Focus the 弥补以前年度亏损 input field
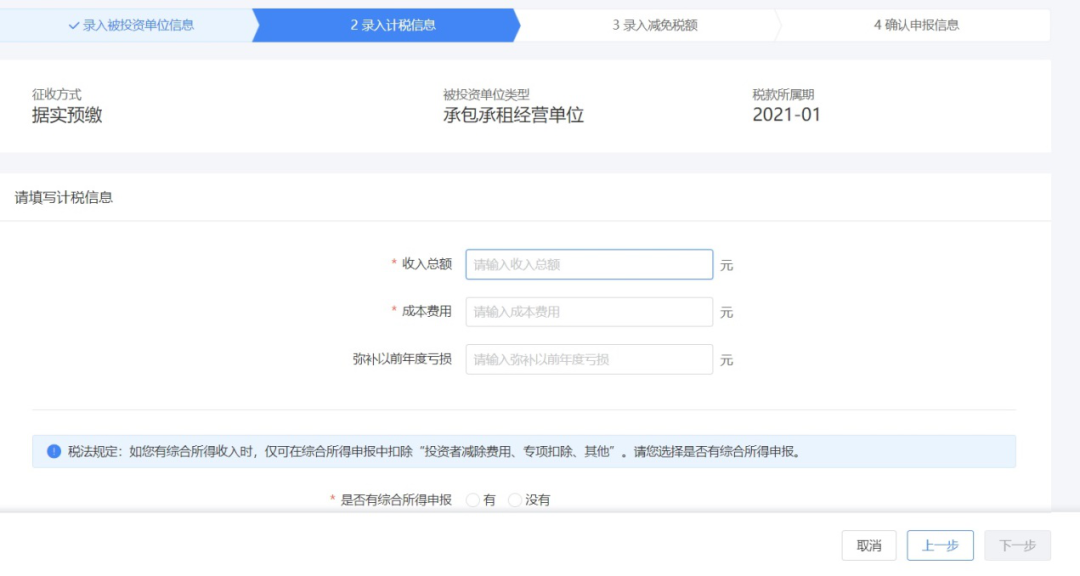Viewport: 1080px width, 576px height. click(x=589, y=360)
